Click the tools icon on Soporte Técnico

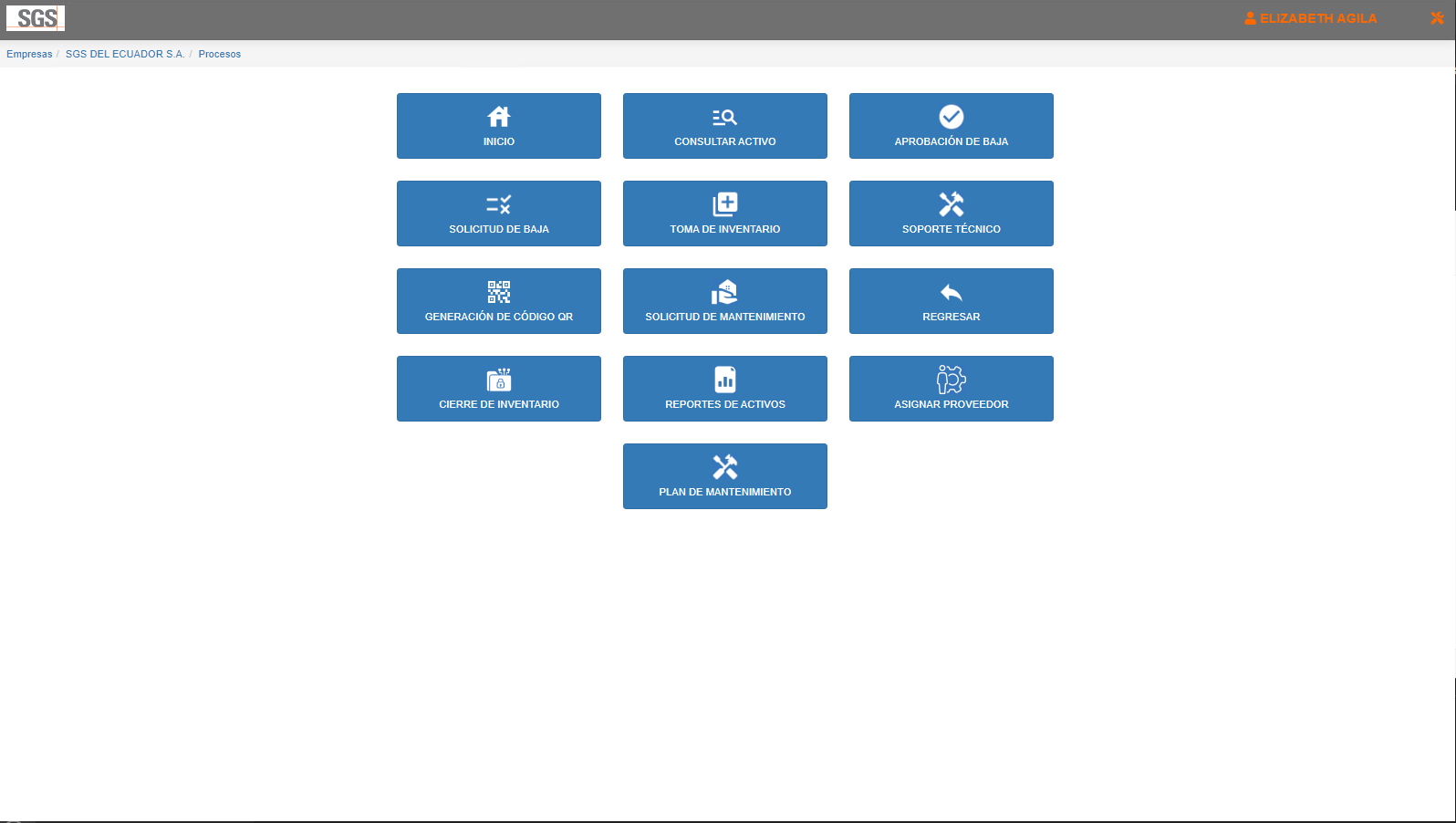pos(951,204)
